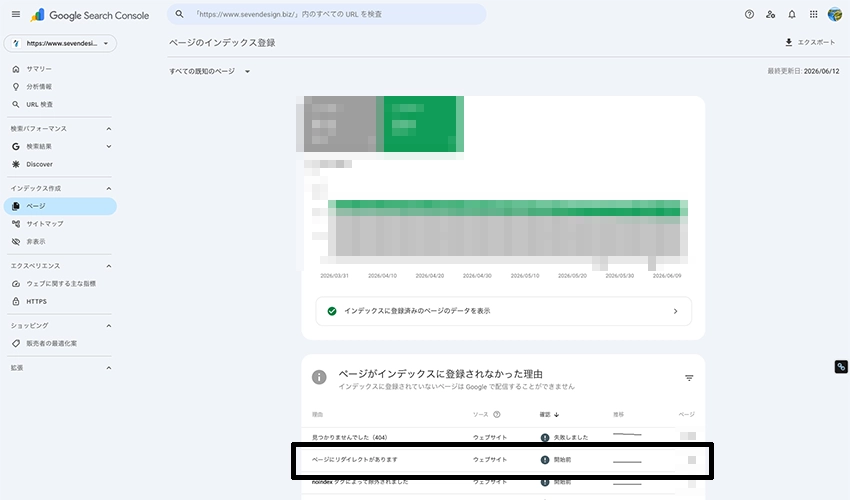Open the Google apps grid

coord(814,15)
